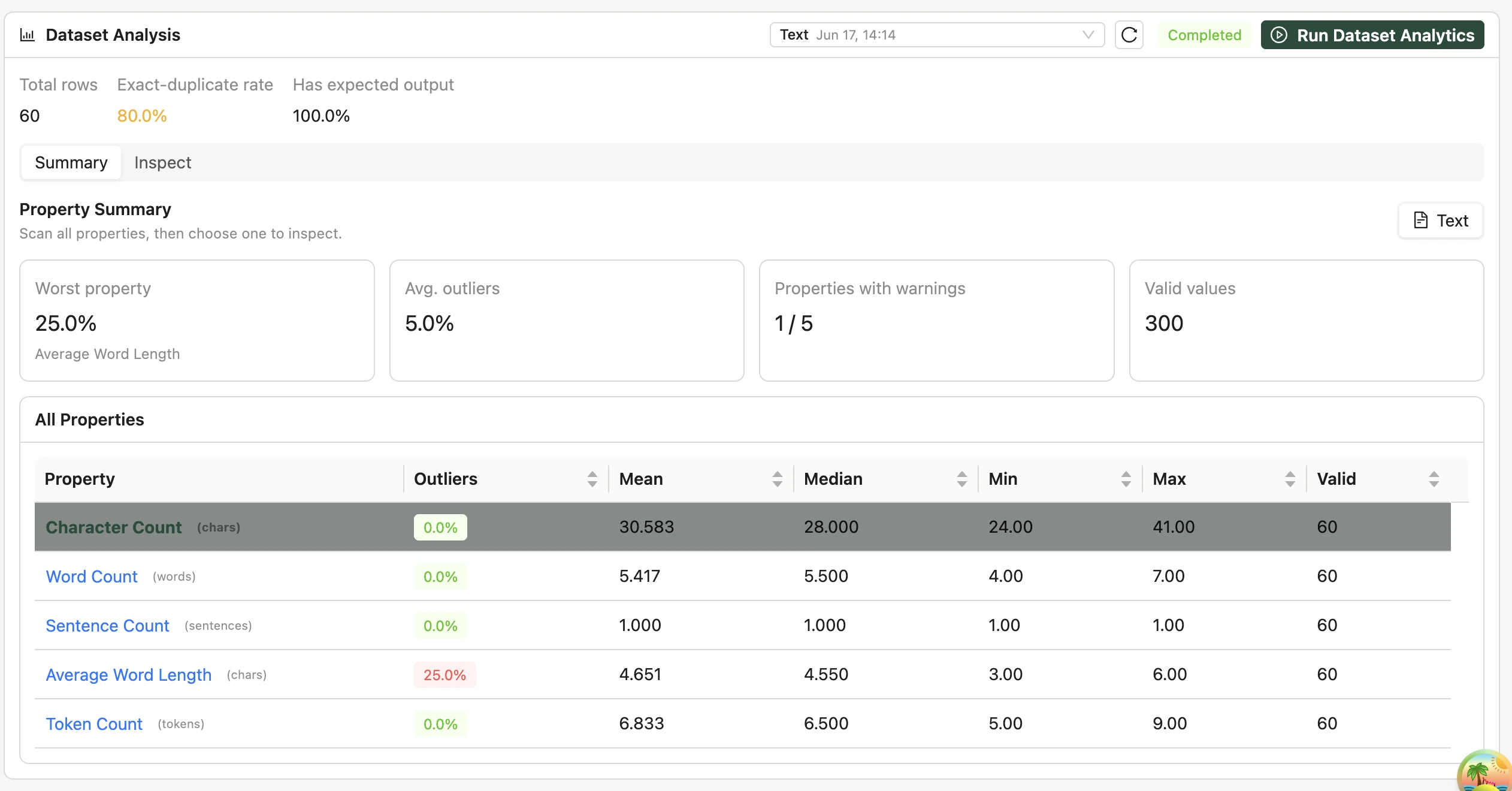Click Word Count median 5.500
Image resolution: width=1512 pixels, height=791 pixels.
826,576
